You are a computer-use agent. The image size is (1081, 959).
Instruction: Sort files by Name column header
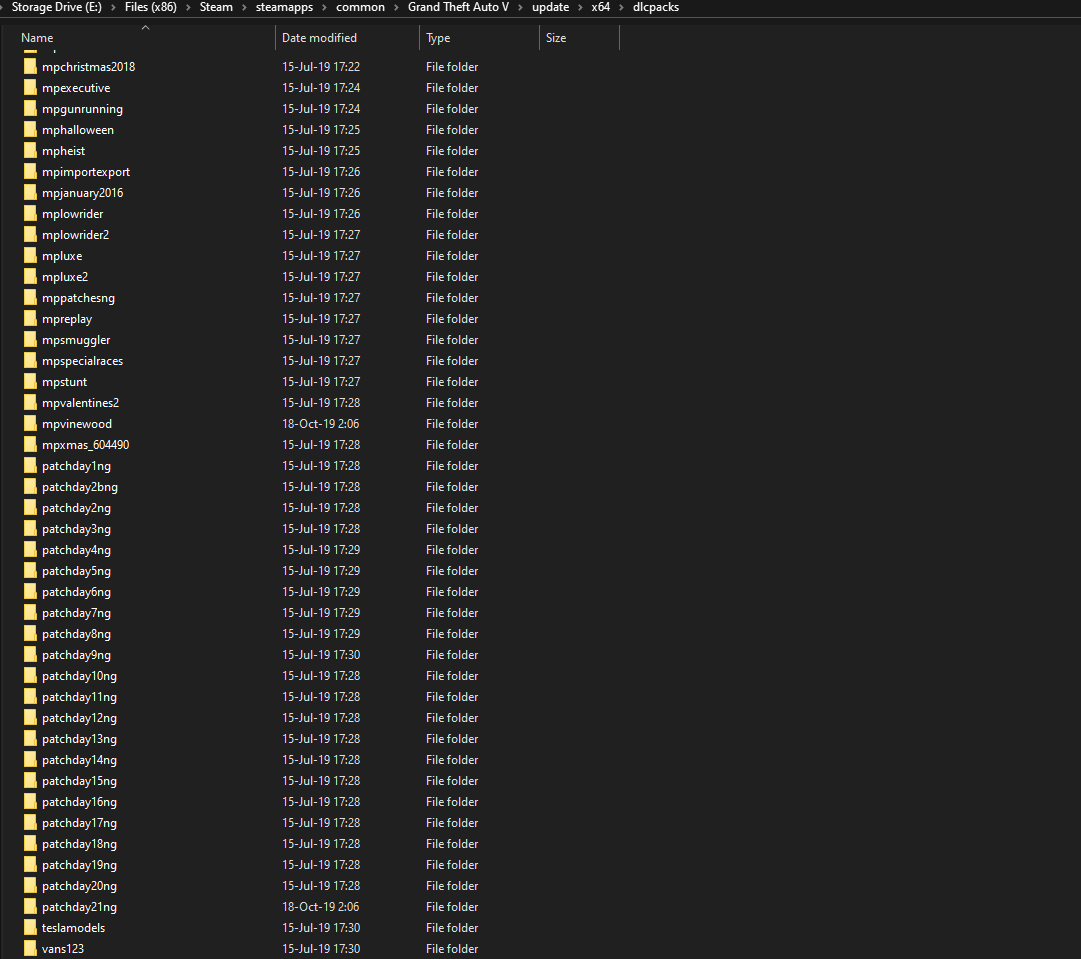37,38
